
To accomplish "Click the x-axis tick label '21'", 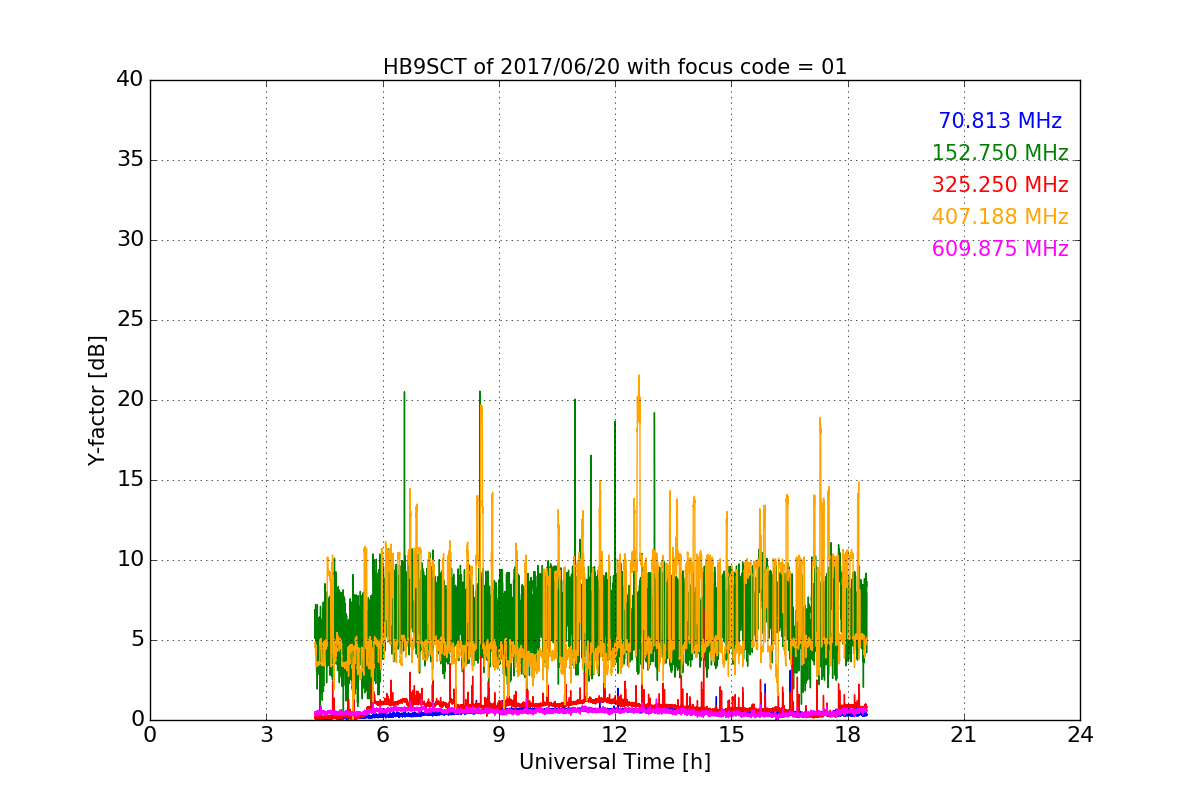I will tap(964, 734).
